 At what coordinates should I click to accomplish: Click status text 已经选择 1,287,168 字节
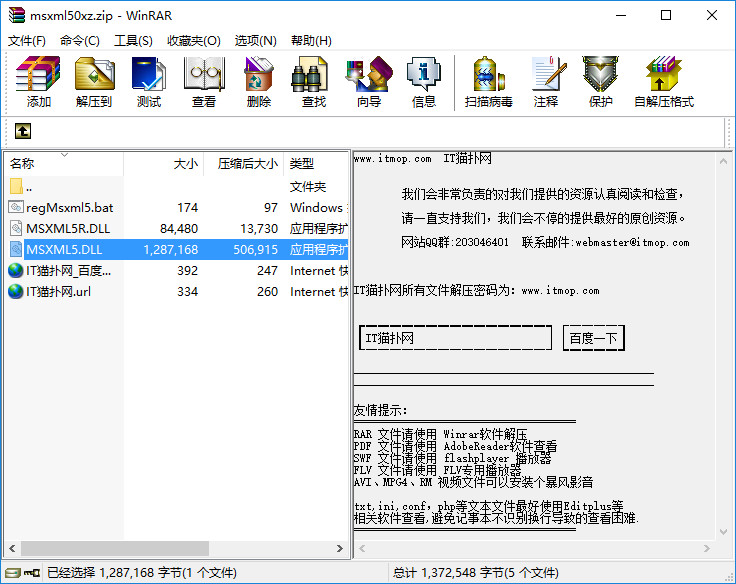pos(142,573)
